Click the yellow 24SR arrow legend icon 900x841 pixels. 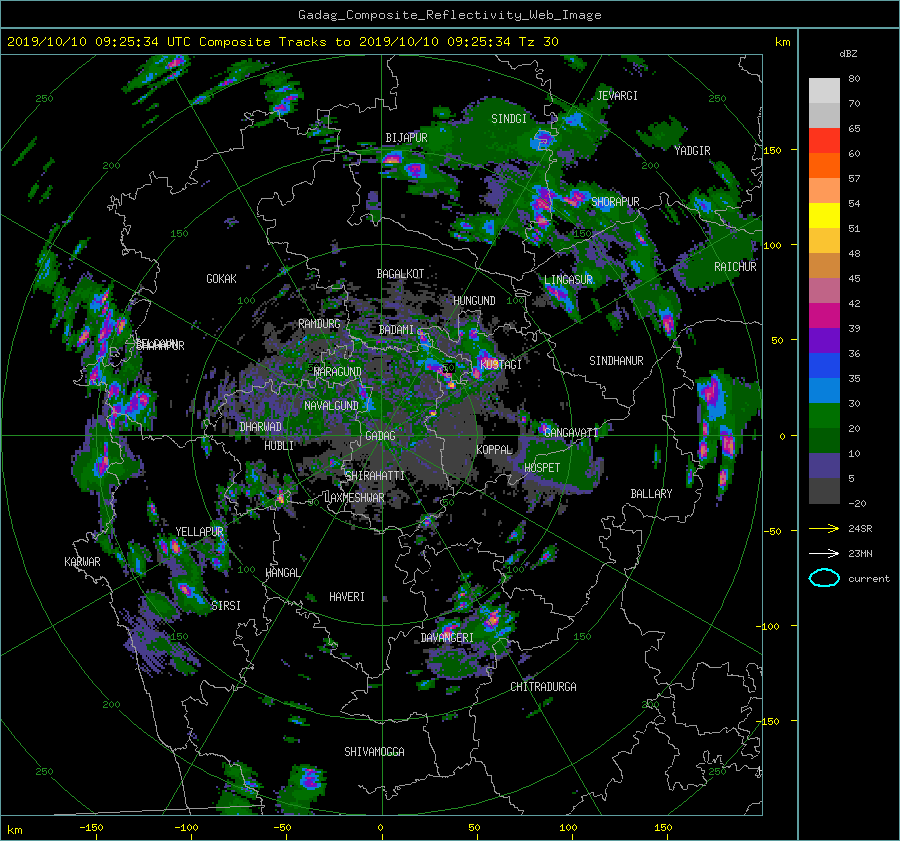pyautogui.click(x=824, y=528)
